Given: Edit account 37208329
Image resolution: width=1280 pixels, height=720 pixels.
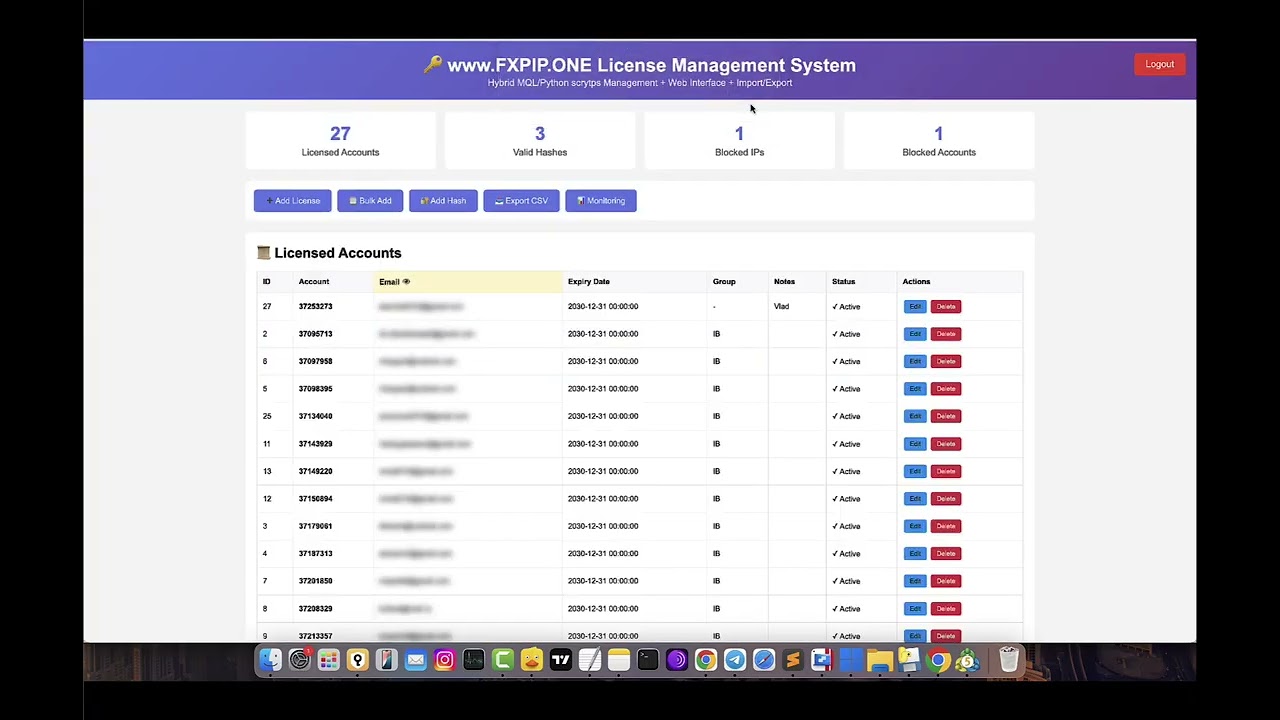Looking at the screenshot, I should point(915,609).
